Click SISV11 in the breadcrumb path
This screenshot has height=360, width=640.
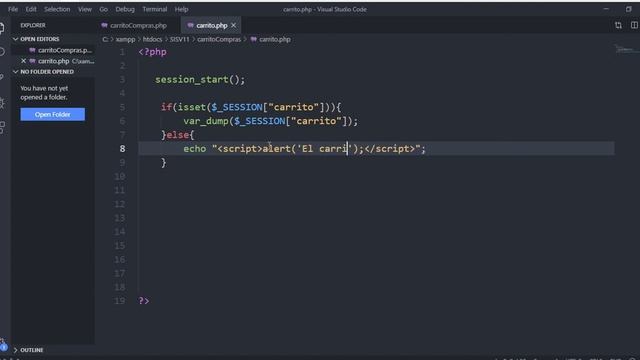pyautogui.click(x=180, y=40)
